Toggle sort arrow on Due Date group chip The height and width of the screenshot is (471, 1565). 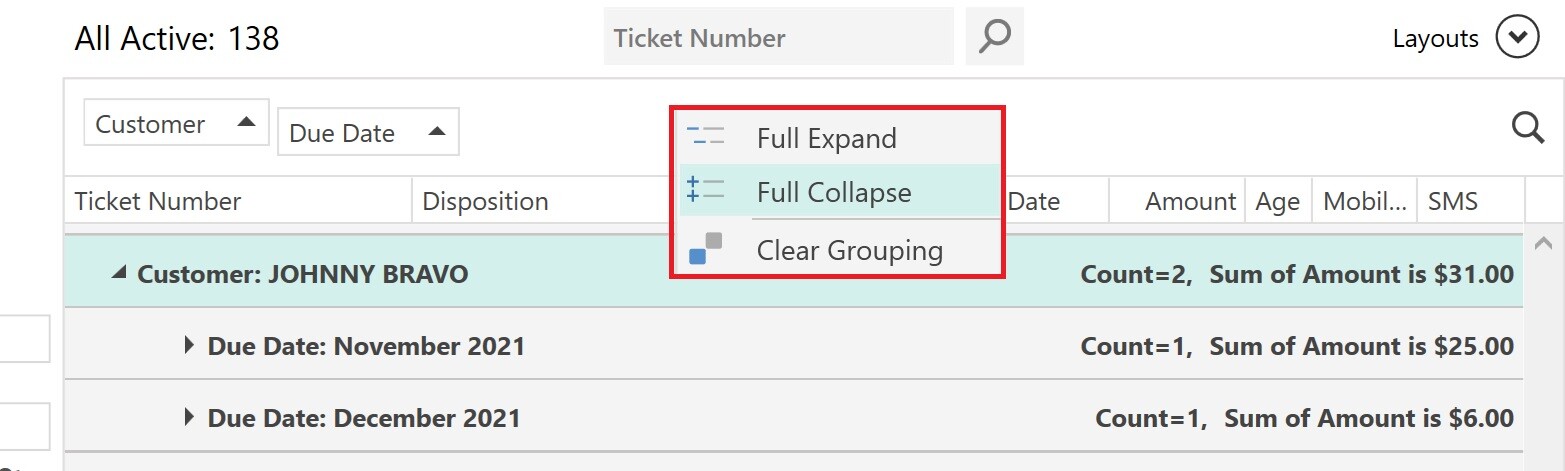click(x=436, y=132)
